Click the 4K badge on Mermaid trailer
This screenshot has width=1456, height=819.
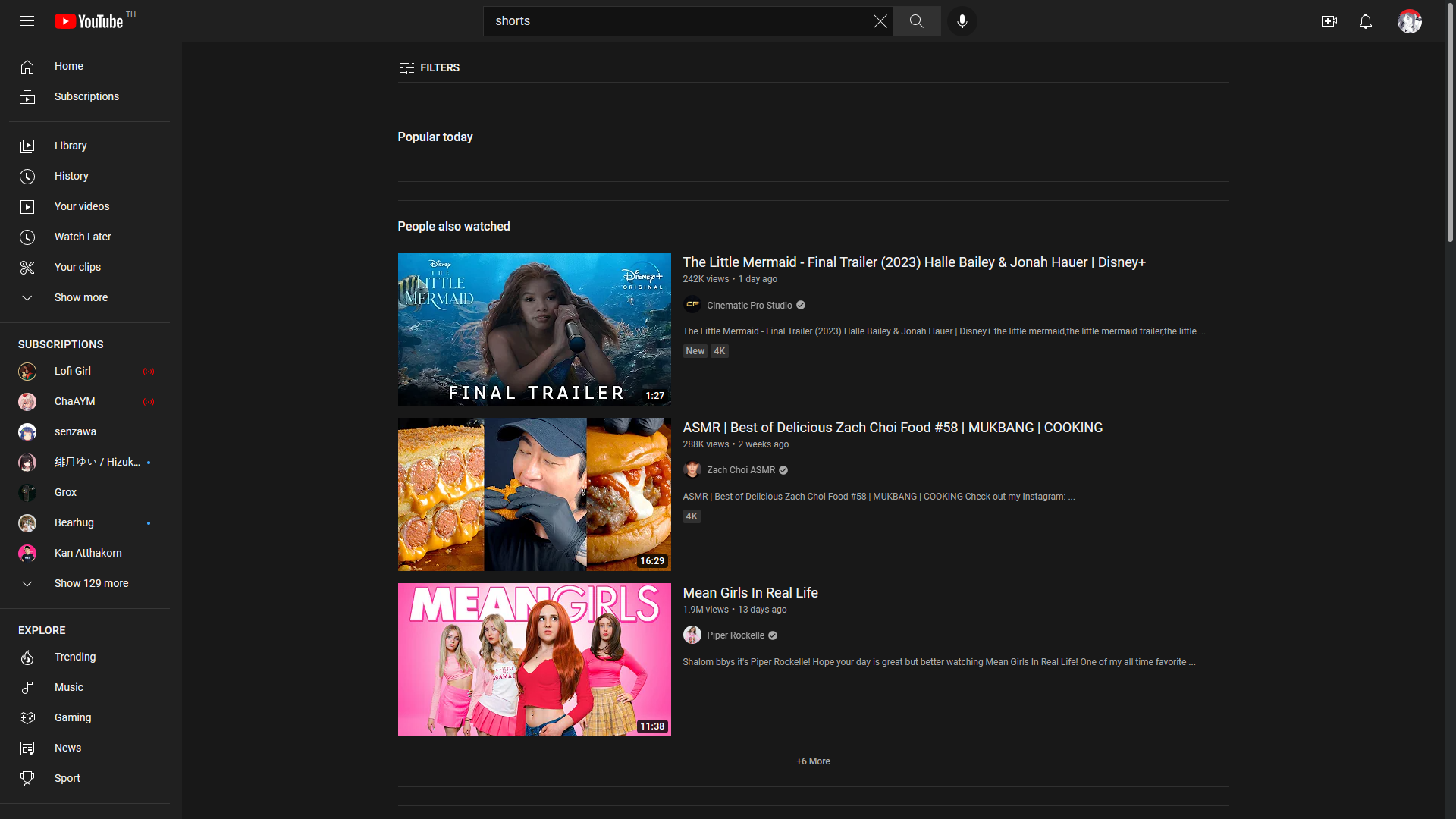(720, 351)
